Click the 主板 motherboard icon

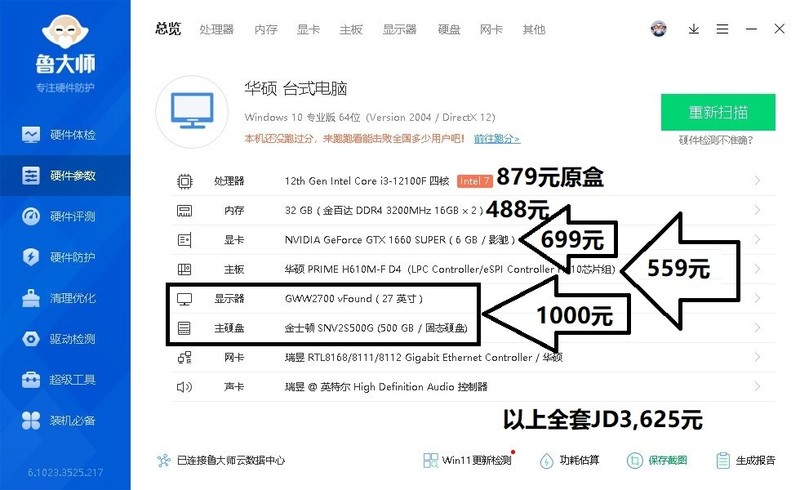[184, 269]
